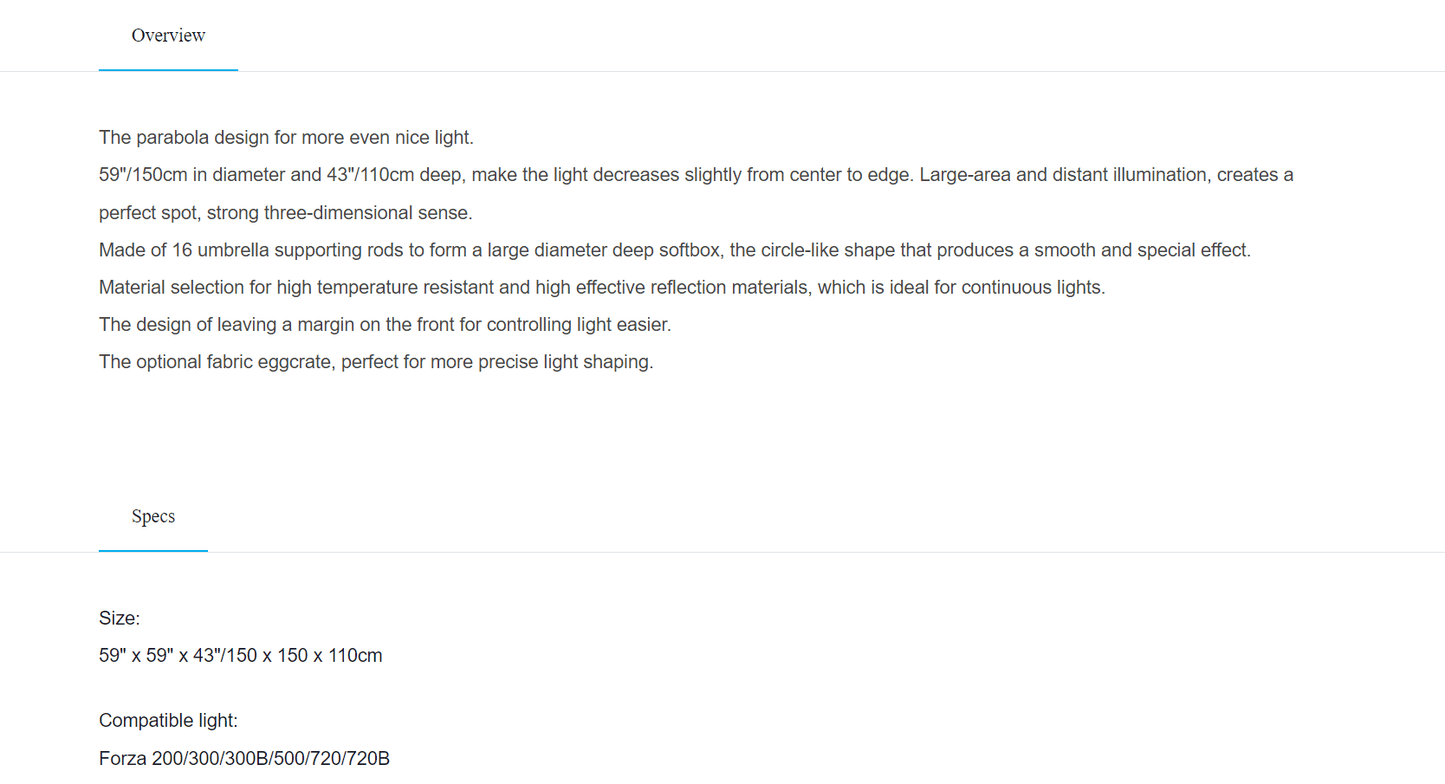Viewport: 1445px width, 784px height.
Task: Open the Overview tab
Action: (168, 36)
